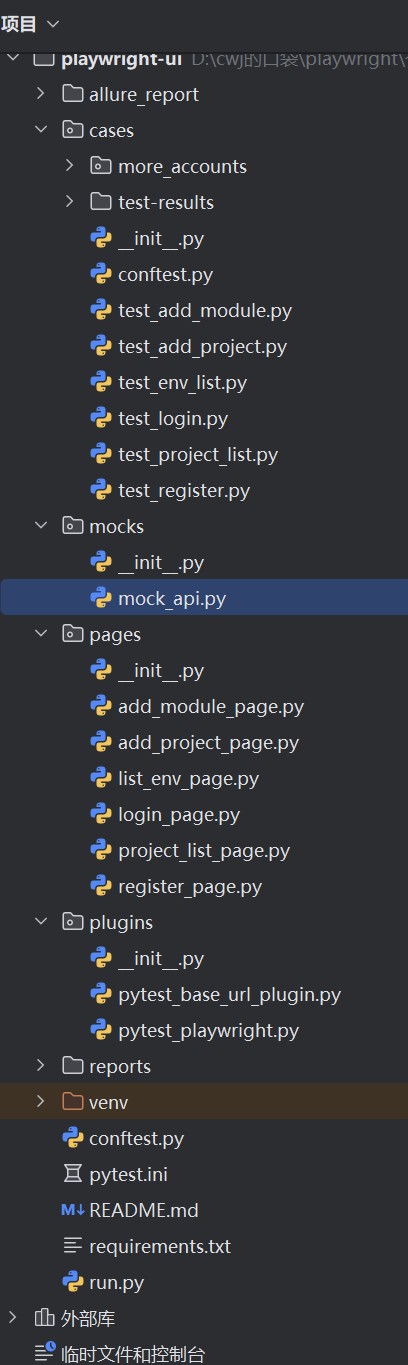Click the external libraries (外部库) icon
408x1365 pixels.
coord(44,1318)
